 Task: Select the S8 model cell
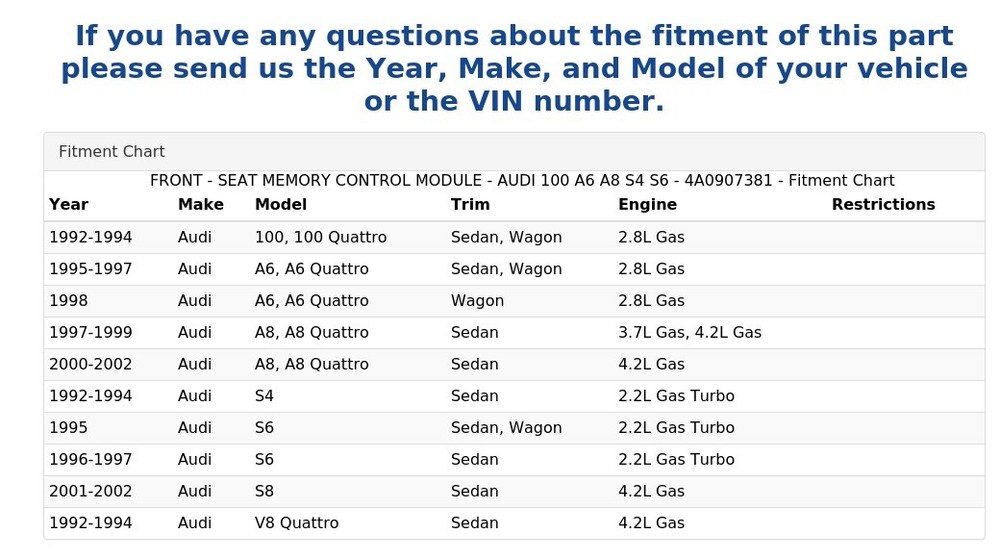pos(264,491)
